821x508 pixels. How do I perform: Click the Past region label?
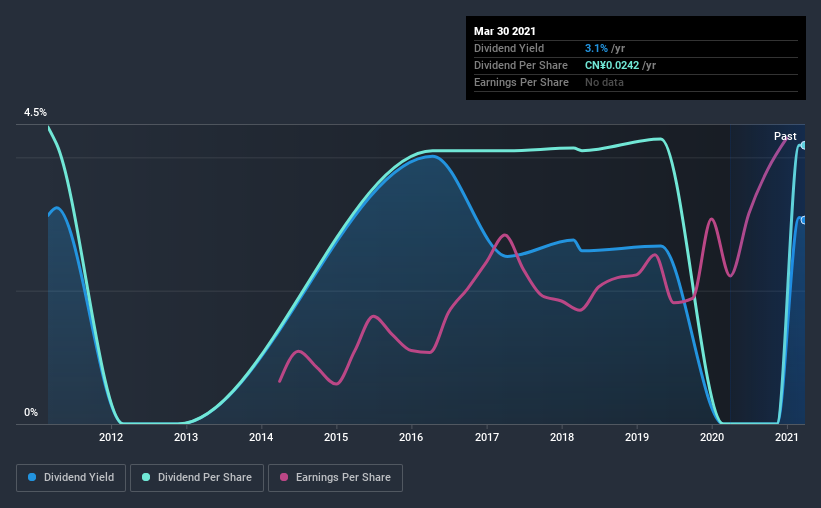(x=785, y=136)
